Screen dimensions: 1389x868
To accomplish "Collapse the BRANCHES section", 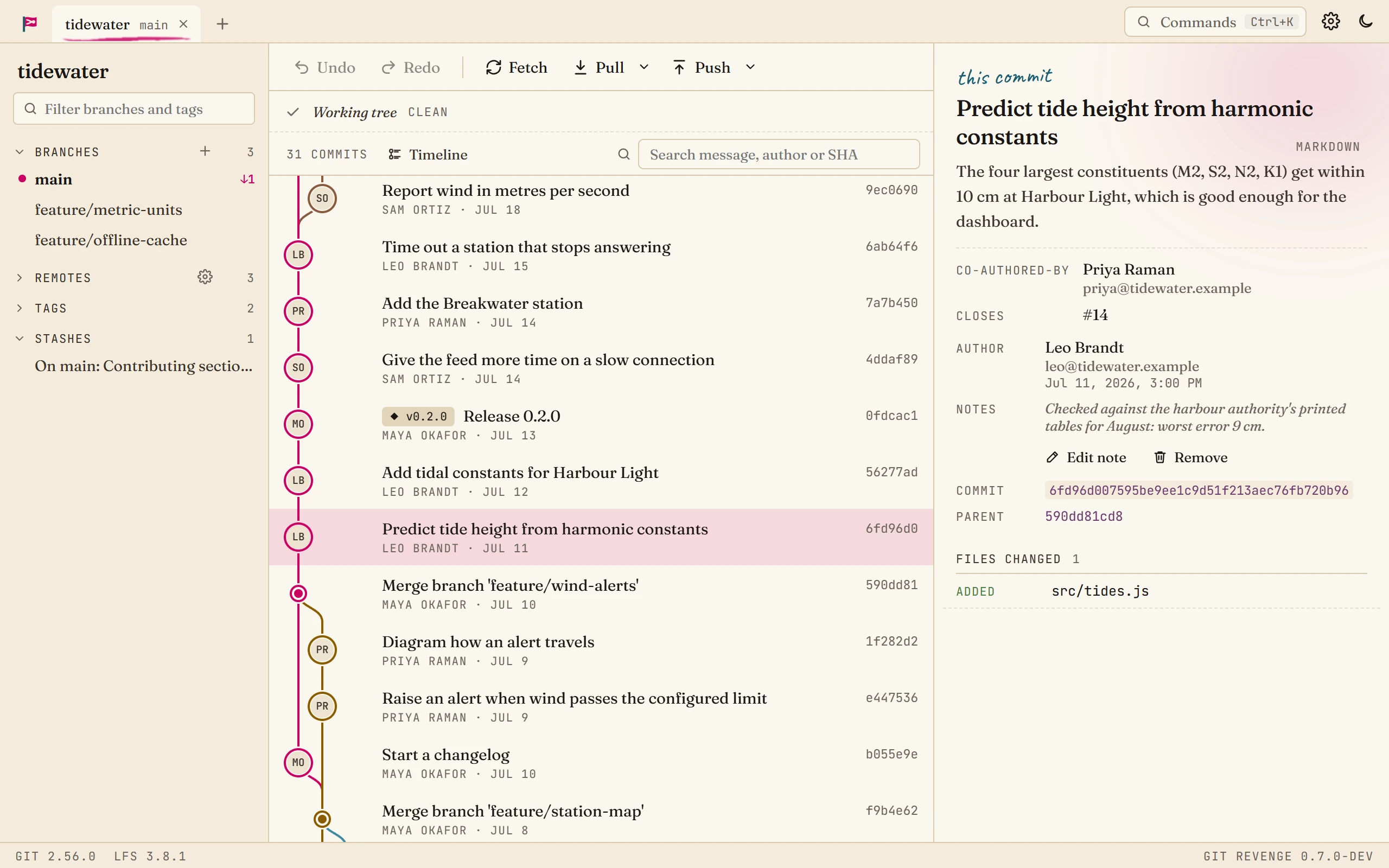I will [20, 152].
